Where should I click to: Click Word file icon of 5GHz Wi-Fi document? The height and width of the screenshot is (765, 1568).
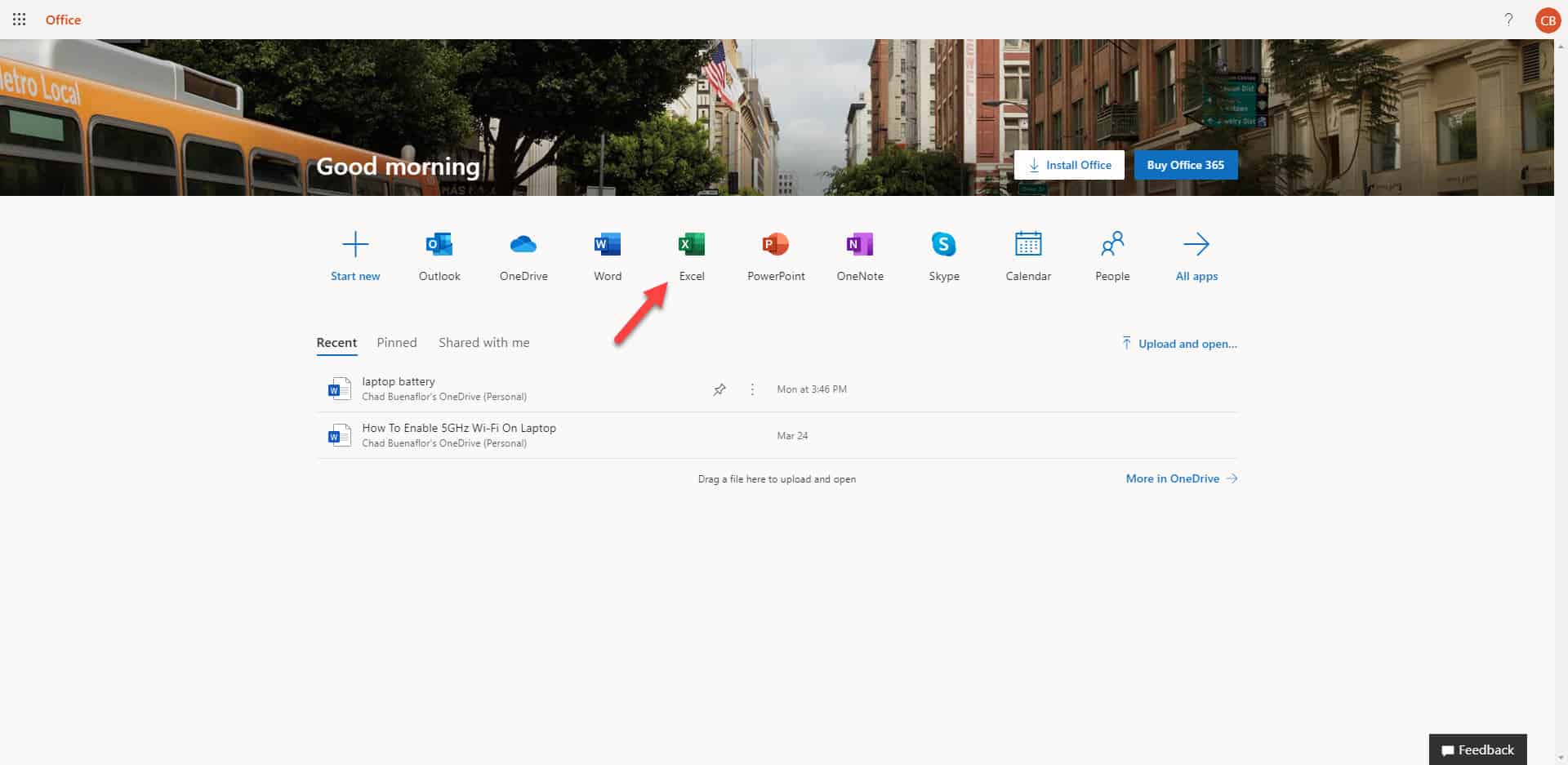tap(339, 435)
